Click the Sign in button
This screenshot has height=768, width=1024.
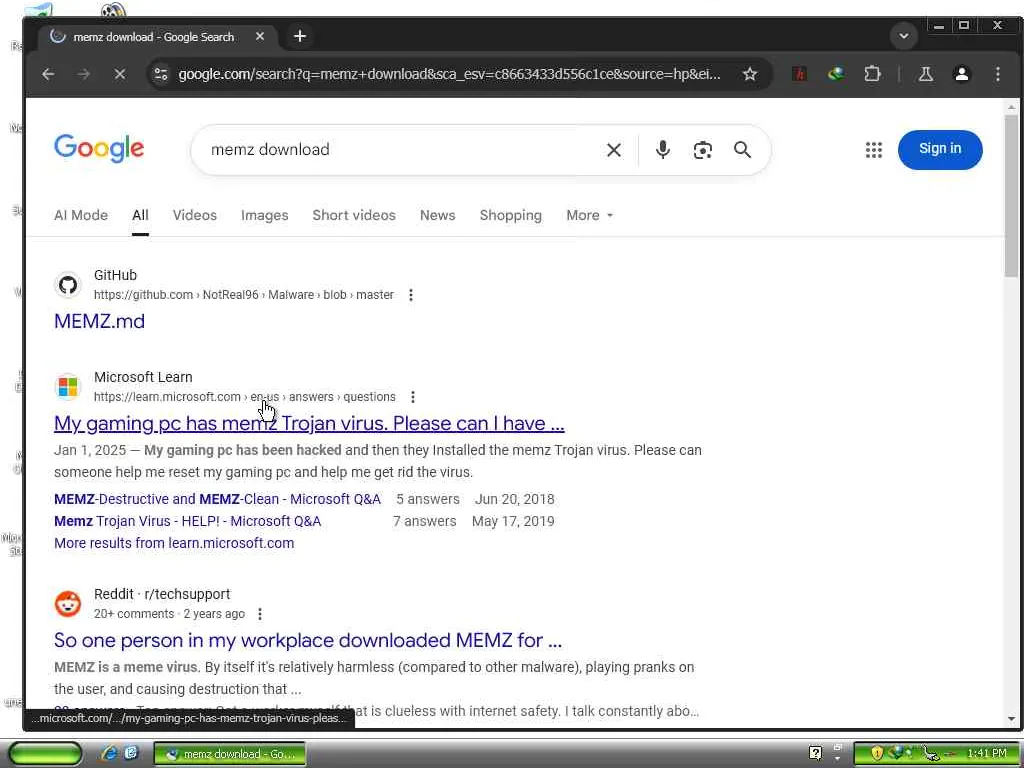click(940, 150)
